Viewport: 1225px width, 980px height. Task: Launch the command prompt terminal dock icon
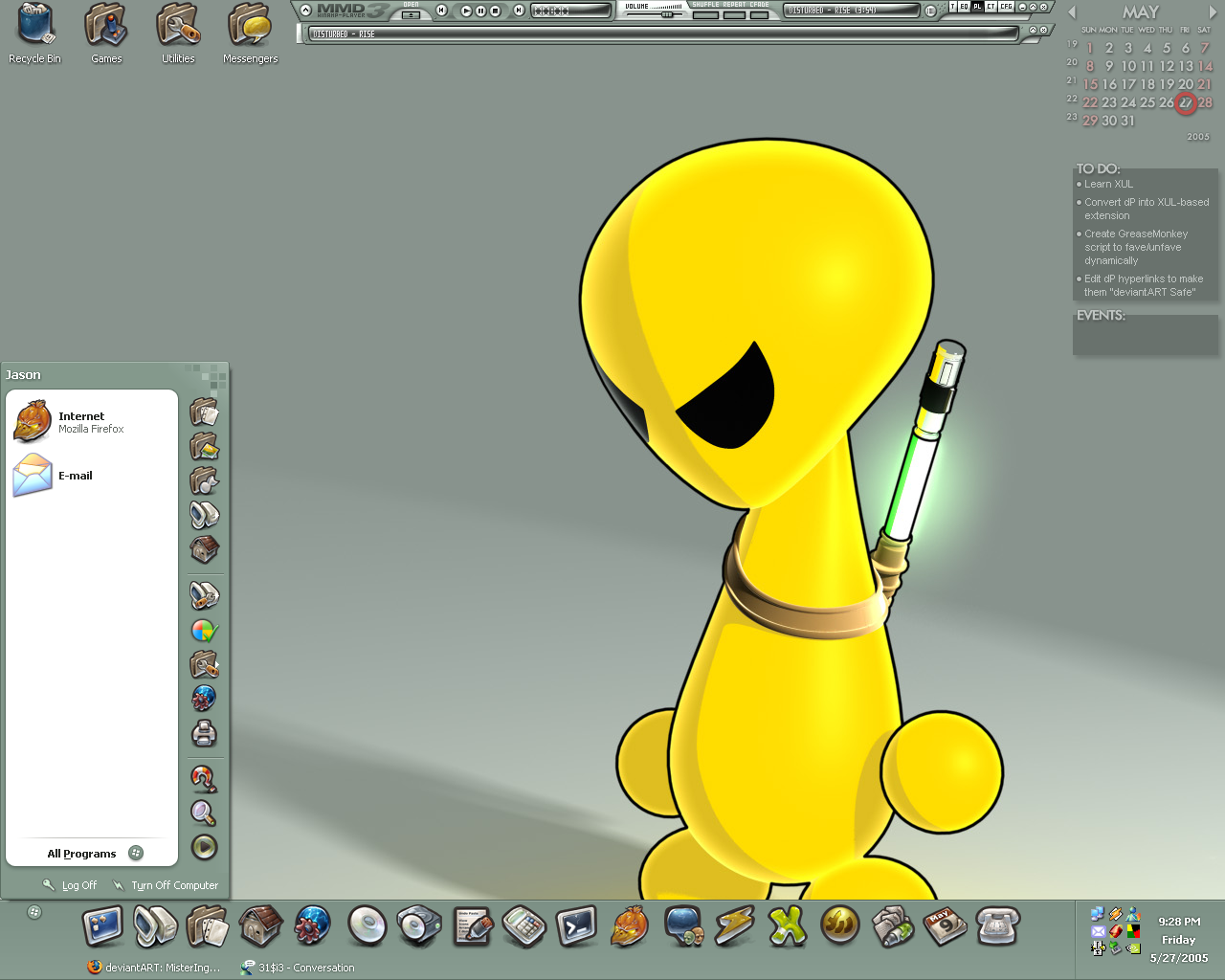click(577, 926)
